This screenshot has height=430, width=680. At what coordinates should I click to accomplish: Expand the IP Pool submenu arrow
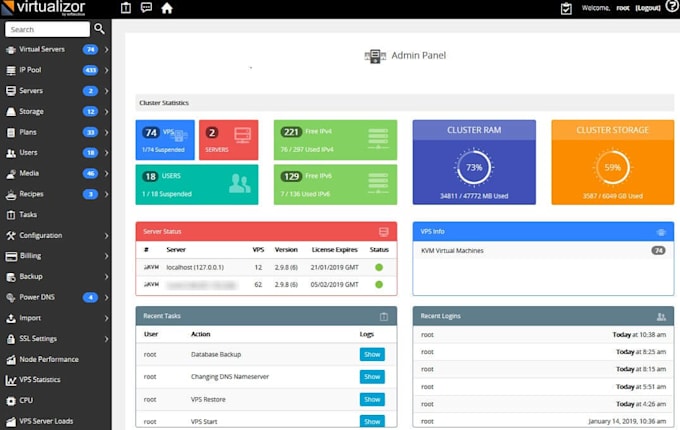coord(106,70)
